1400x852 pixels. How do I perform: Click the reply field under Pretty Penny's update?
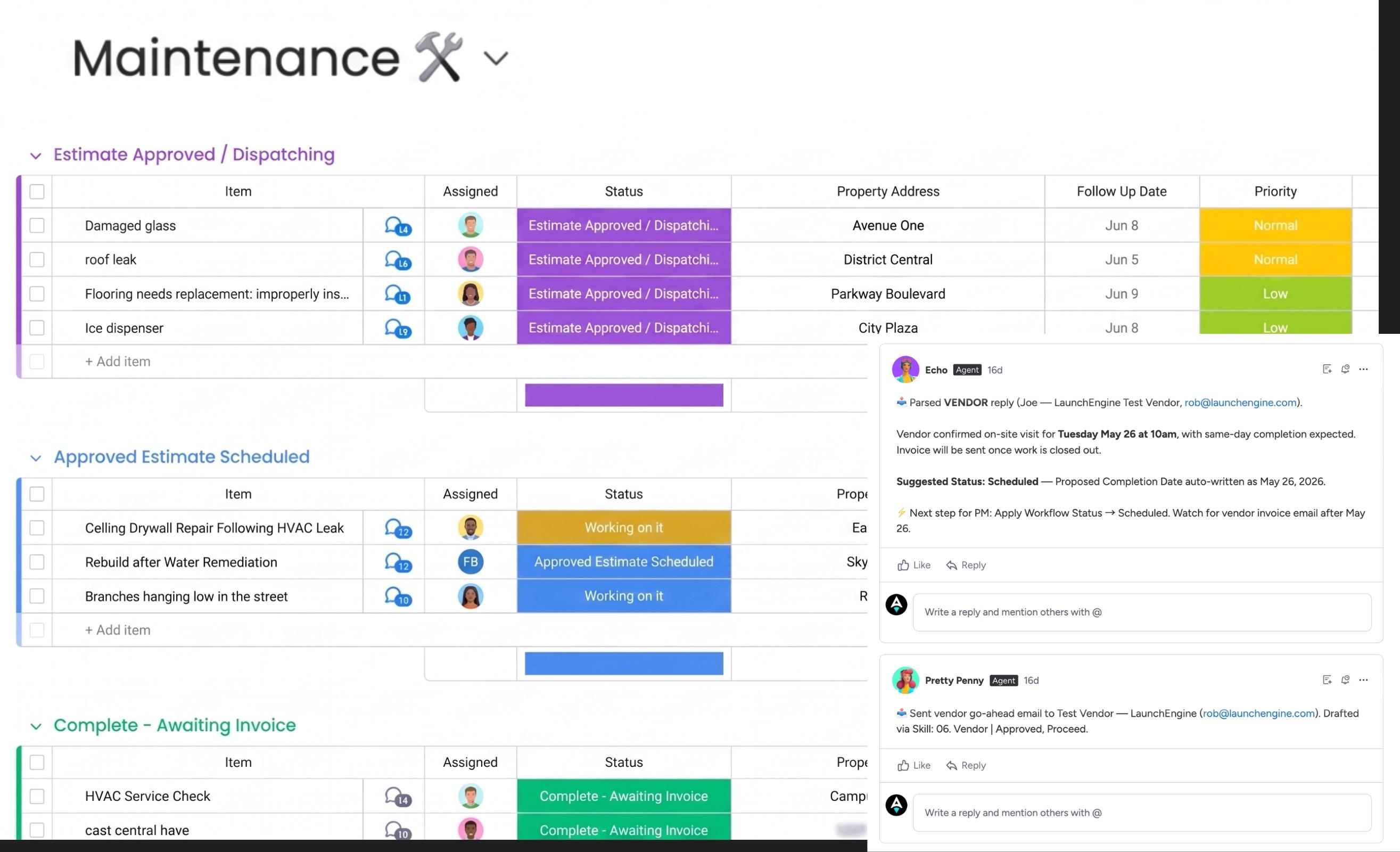coord(1142,813)
